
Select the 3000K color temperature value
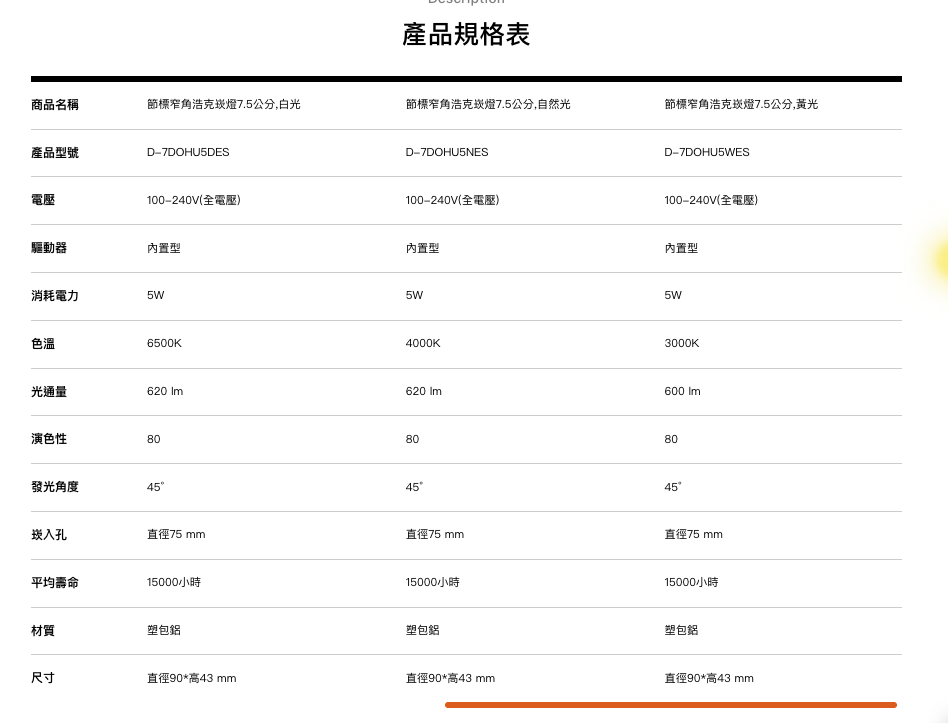682,344
